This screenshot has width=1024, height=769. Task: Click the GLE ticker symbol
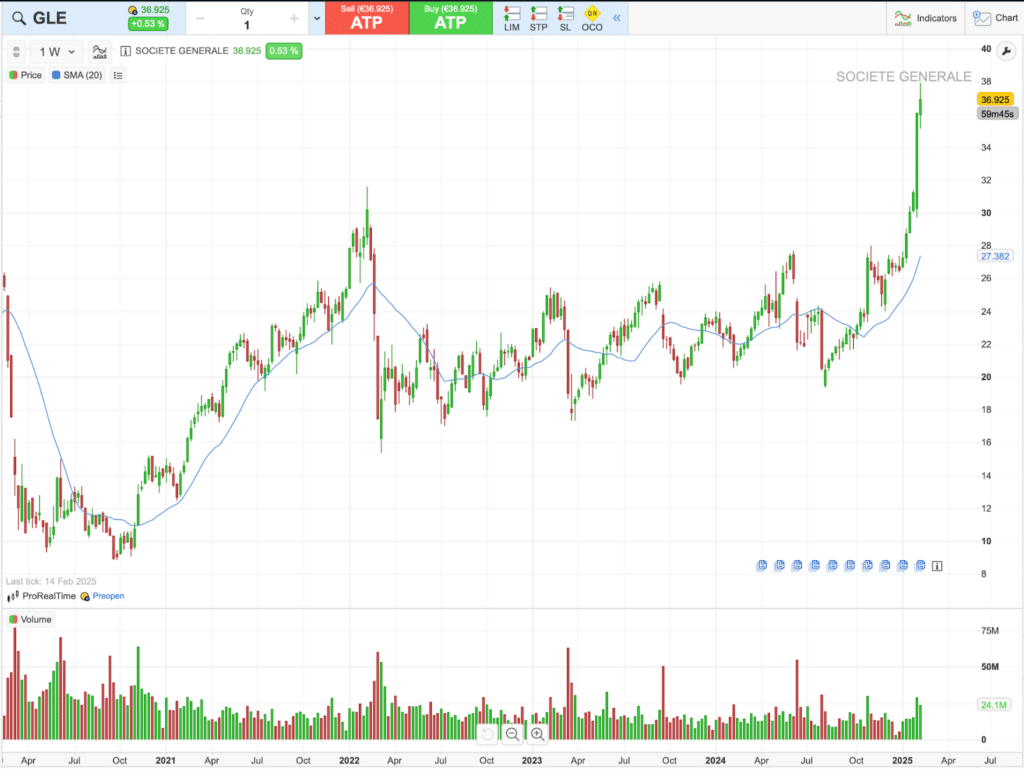tap(50, 18)
